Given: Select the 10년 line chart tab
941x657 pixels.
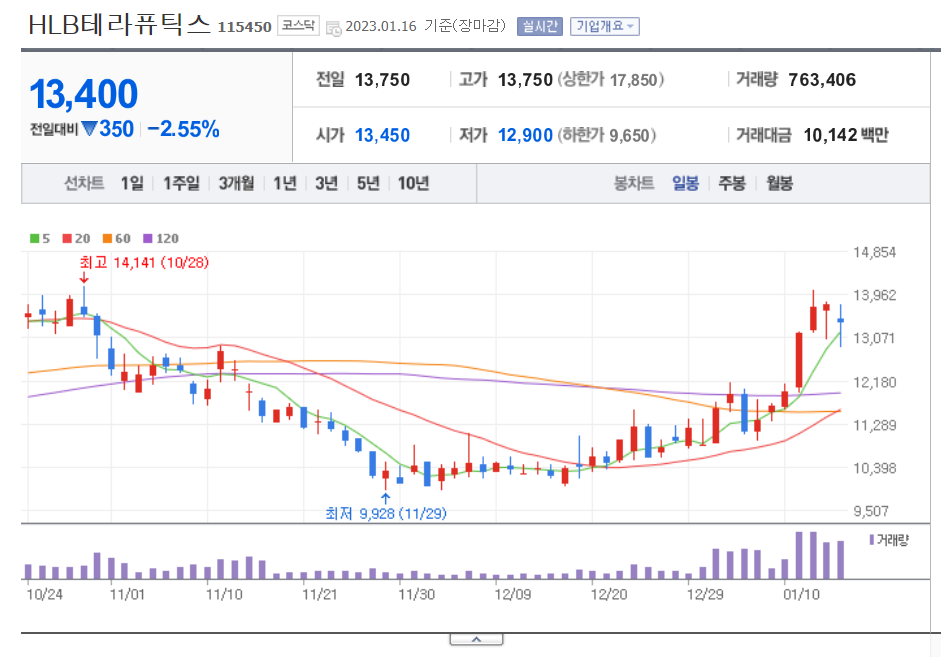Looking at the screenshot, I should [413, 183].
